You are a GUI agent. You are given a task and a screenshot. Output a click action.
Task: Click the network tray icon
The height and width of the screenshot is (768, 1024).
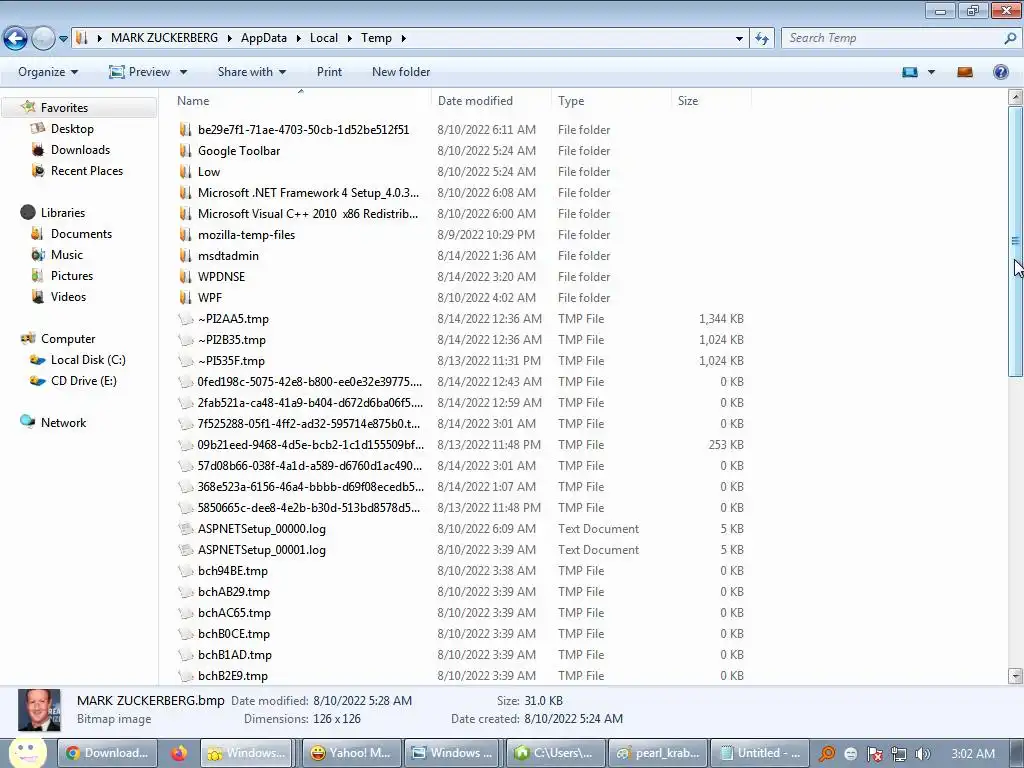click(898, 754)
